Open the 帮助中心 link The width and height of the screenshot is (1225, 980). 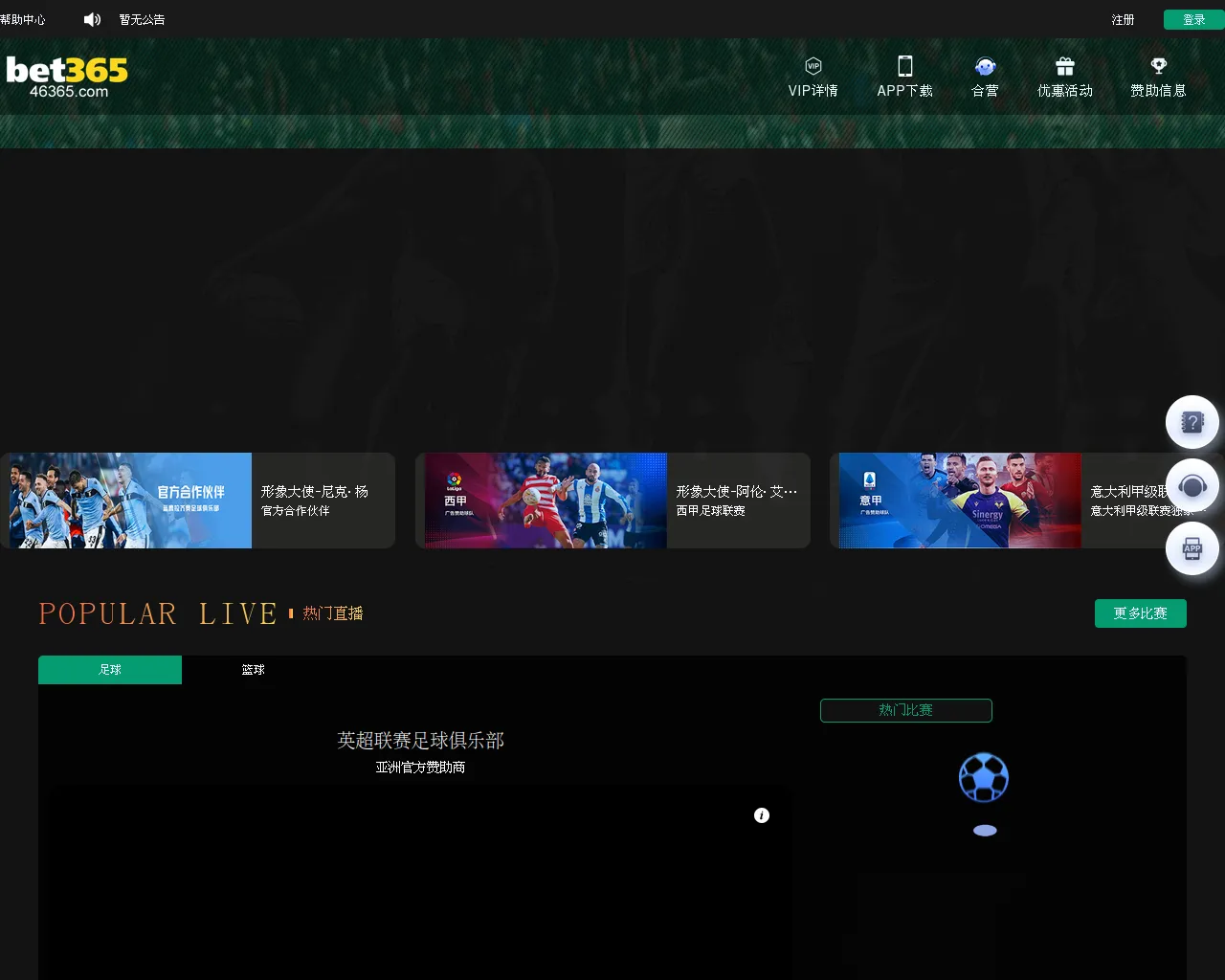(x=23, y=19)
